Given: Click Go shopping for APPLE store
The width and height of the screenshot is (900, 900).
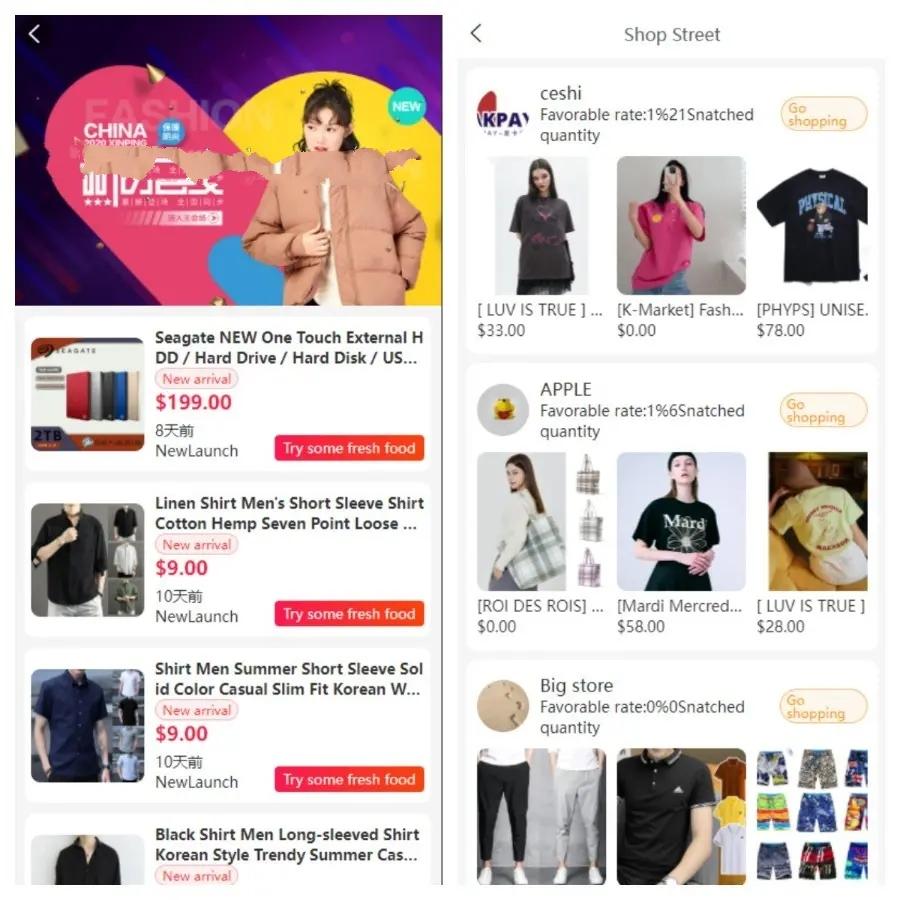Looking at the screenshot, I should pos(824,410).
